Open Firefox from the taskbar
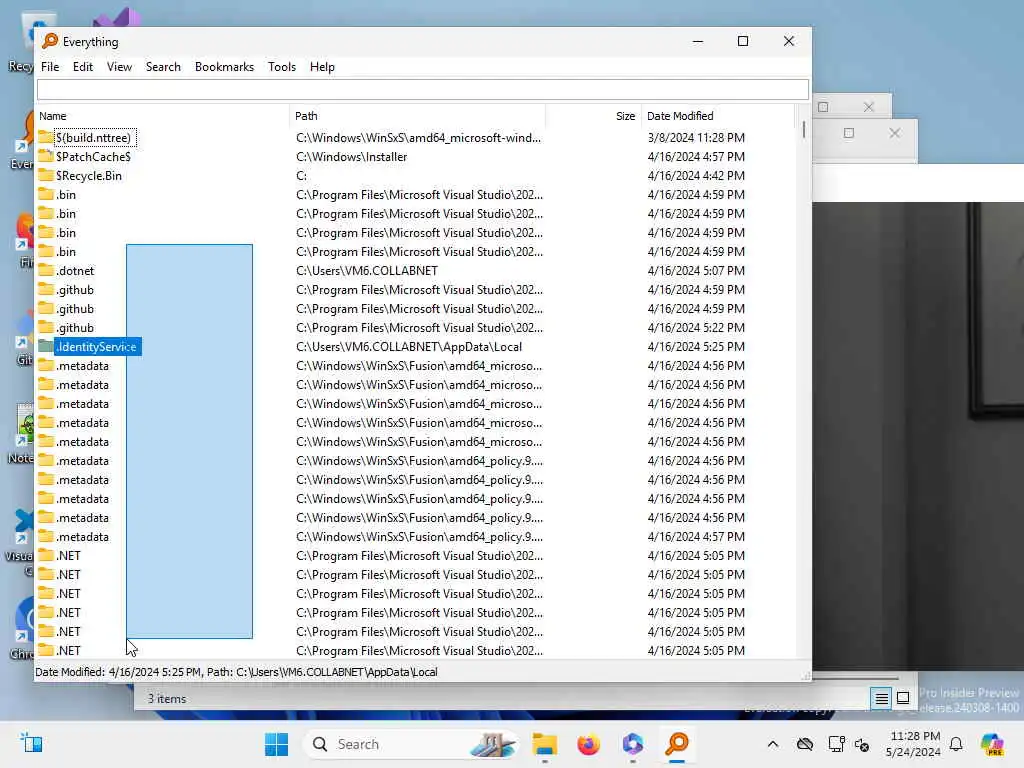This screenshot has height=768, width=1024. [x=588, y=744]
